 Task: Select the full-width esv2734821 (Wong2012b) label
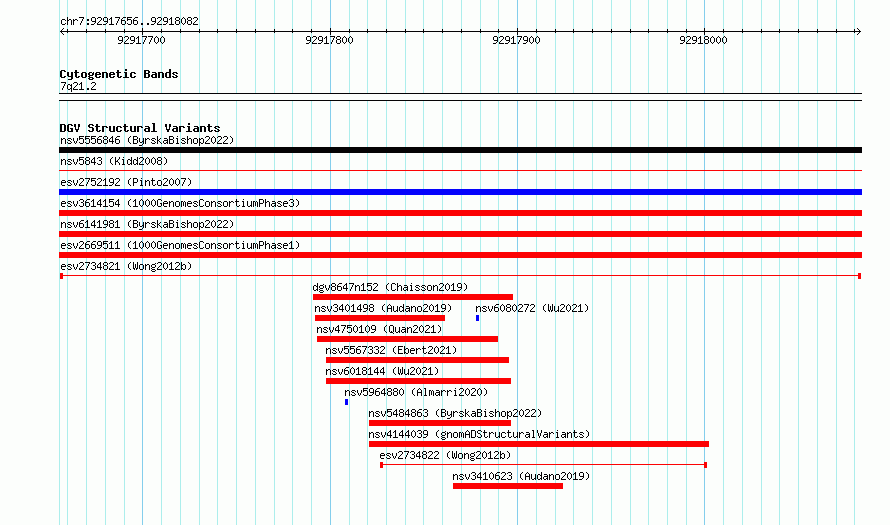(x=126, y=266)
